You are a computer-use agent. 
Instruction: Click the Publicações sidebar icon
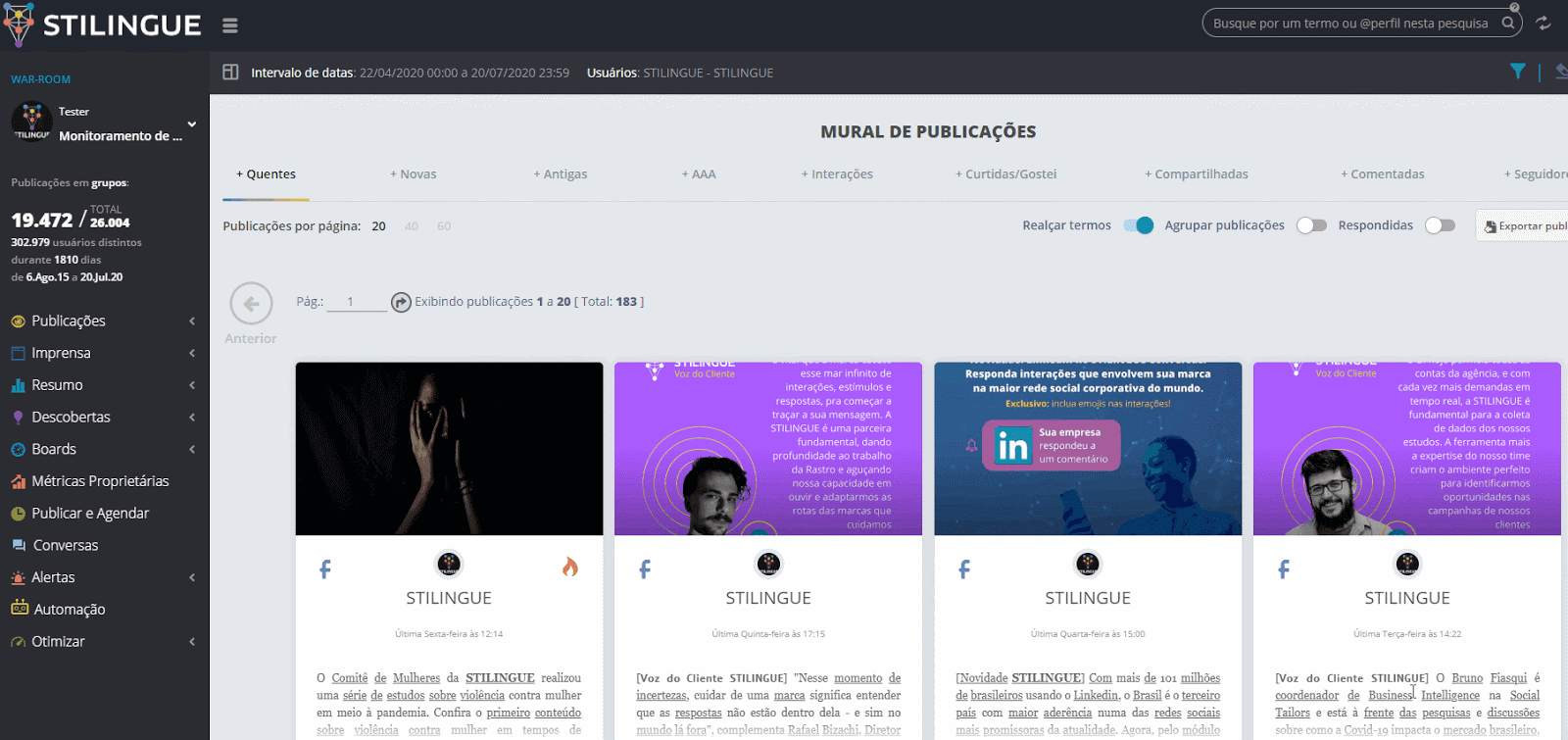pyautogui.click(x=18, y=321)
